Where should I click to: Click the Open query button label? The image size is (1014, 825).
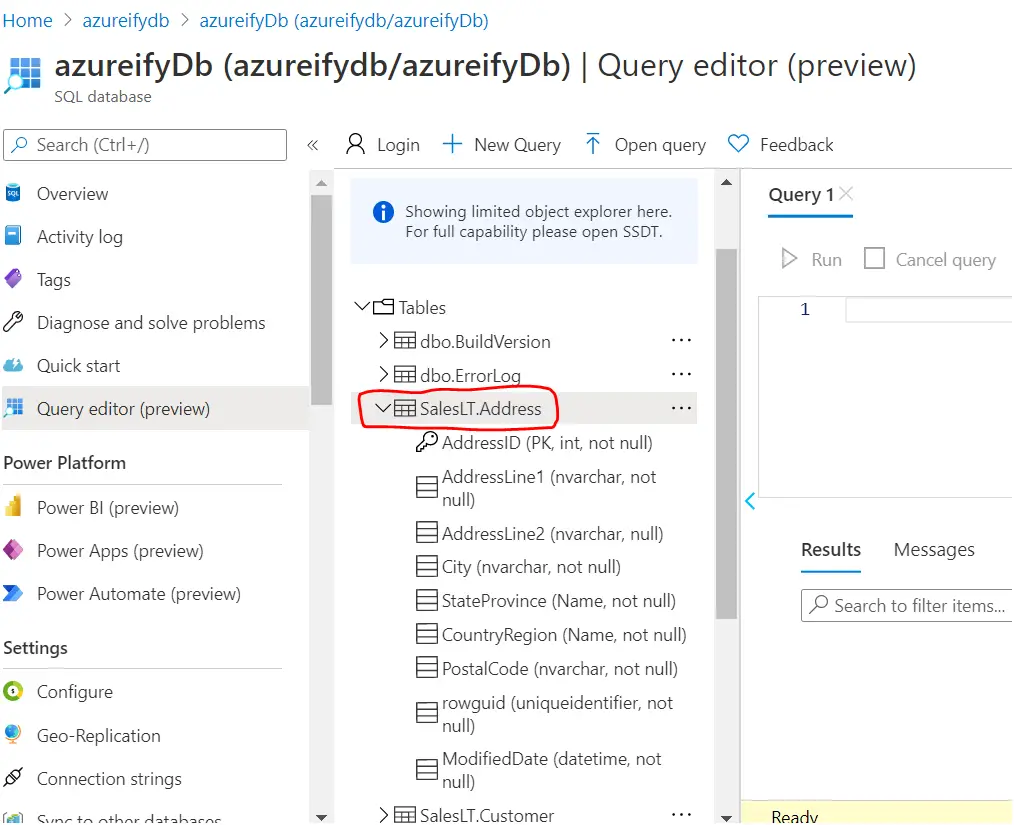pos(660,145)
